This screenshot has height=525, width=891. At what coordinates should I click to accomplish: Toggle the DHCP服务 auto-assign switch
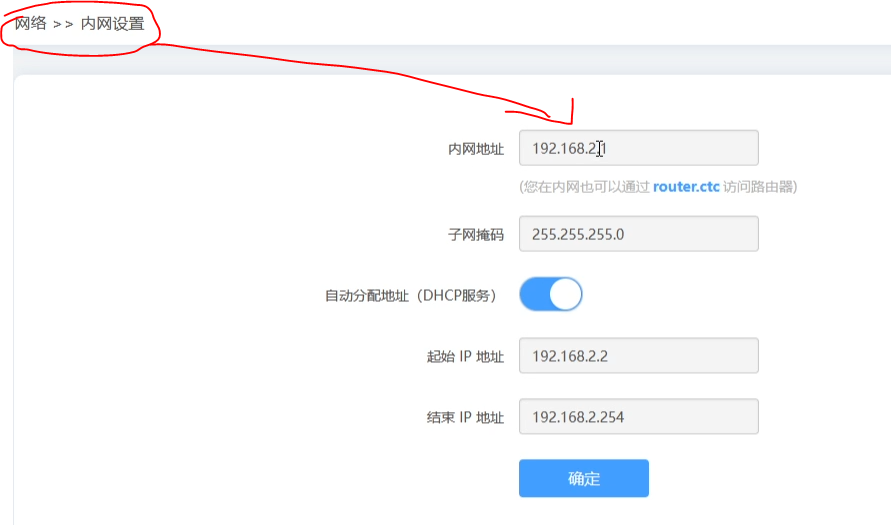551,294
